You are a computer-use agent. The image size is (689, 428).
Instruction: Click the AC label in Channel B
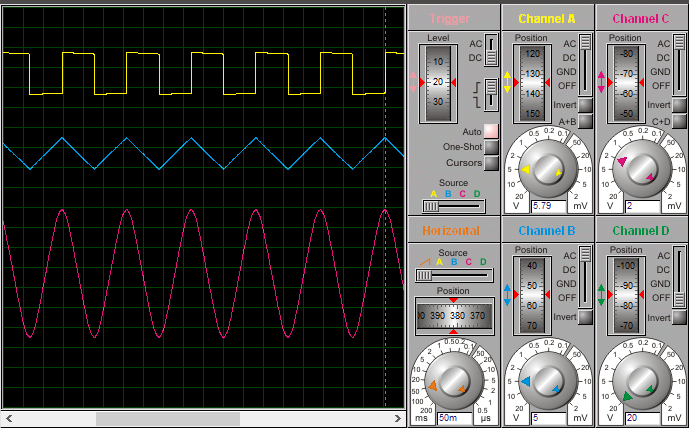569,256
